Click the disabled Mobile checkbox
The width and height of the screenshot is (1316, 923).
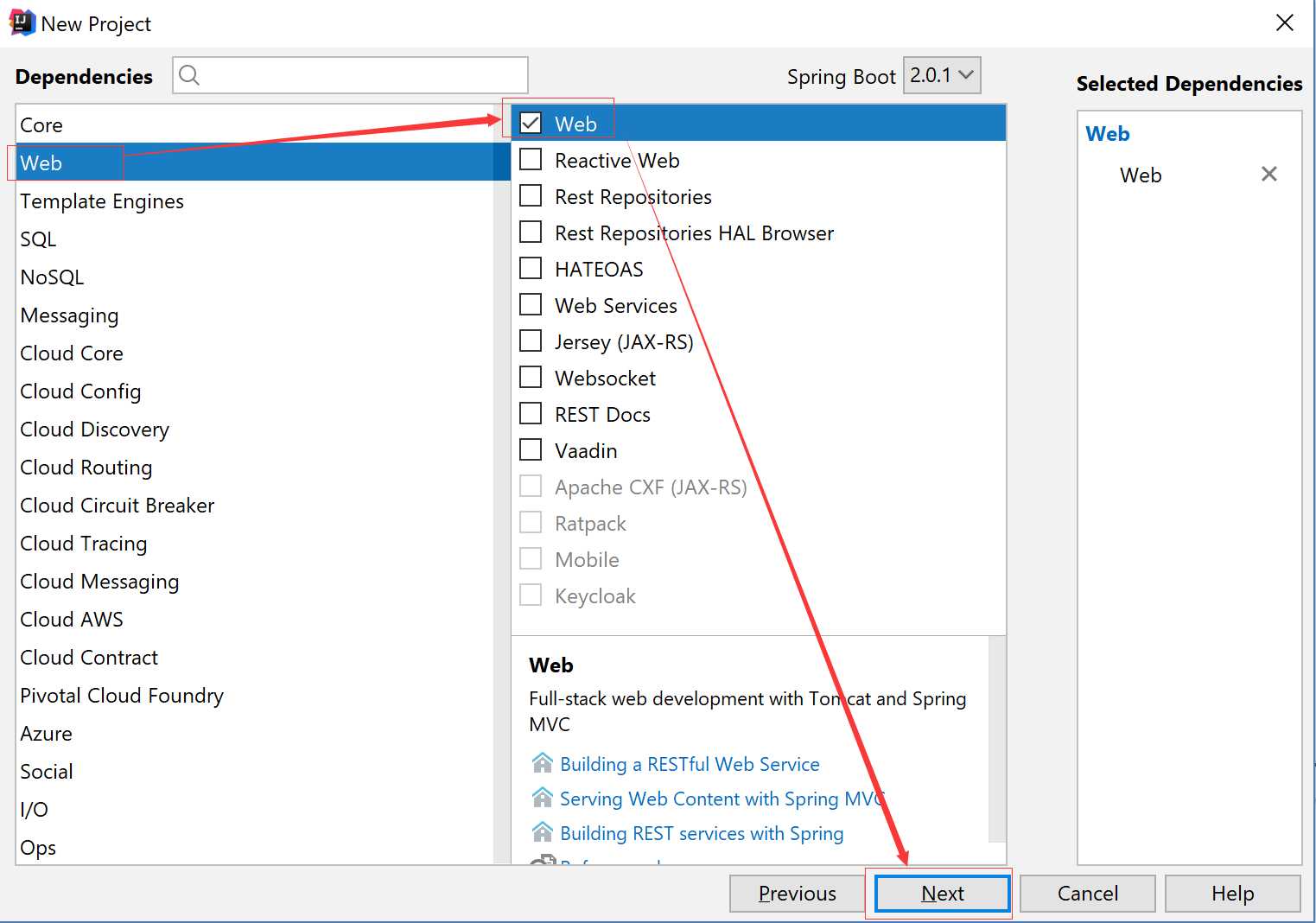(531, 559)
